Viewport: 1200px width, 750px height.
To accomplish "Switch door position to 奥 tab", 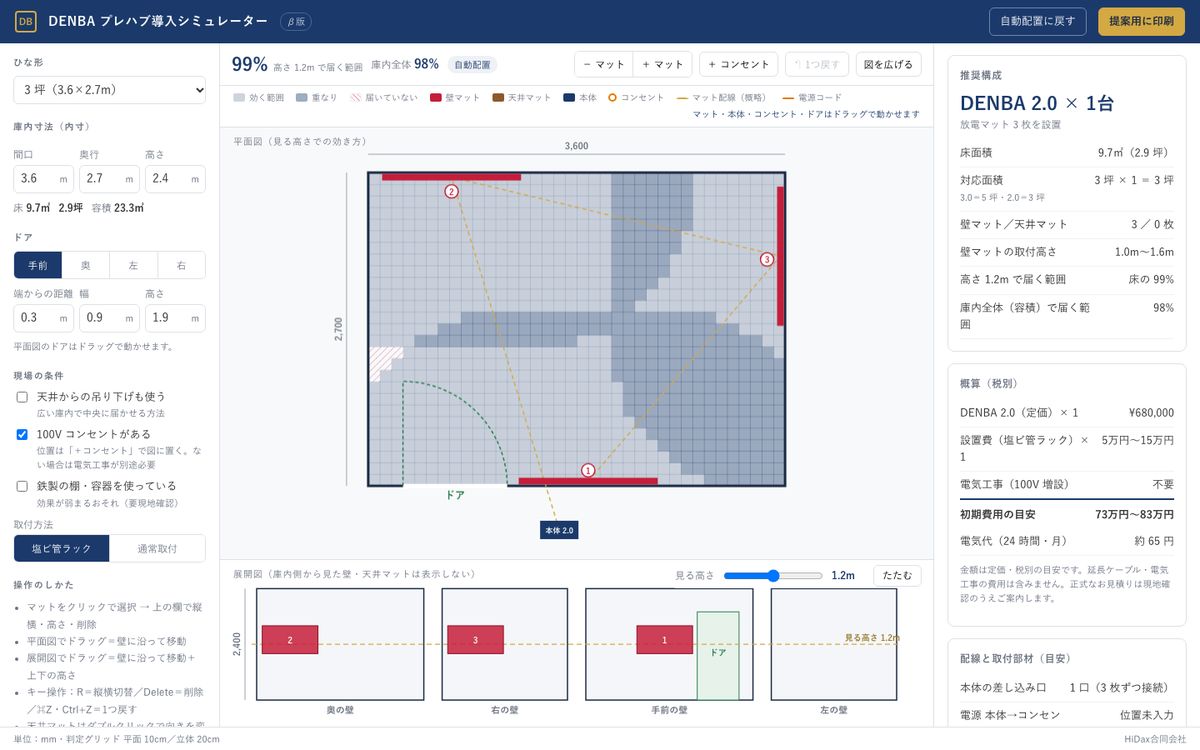I will pos(86,265).
